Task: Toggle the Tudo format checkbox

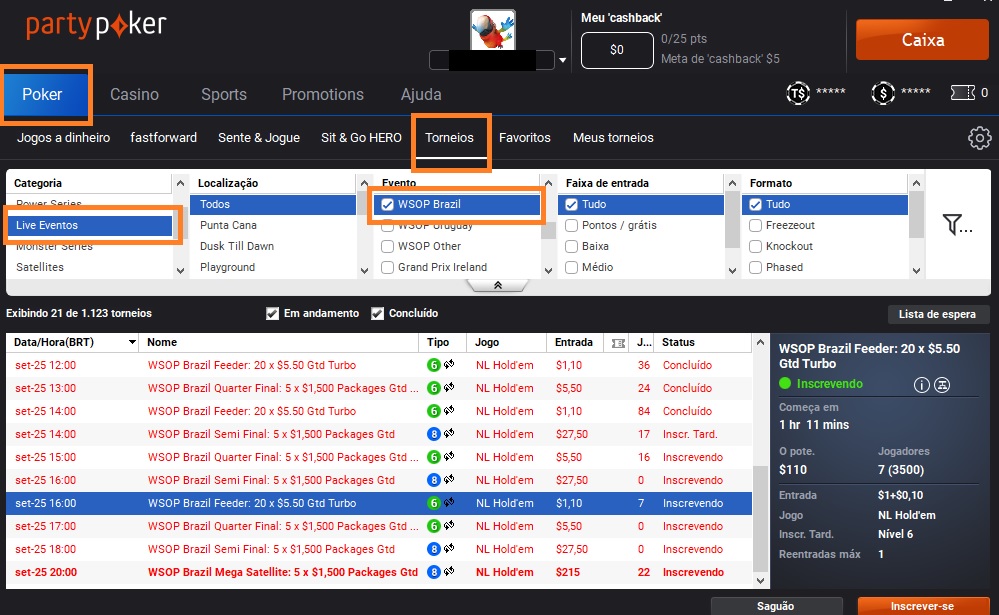Action: coord(756,205)
